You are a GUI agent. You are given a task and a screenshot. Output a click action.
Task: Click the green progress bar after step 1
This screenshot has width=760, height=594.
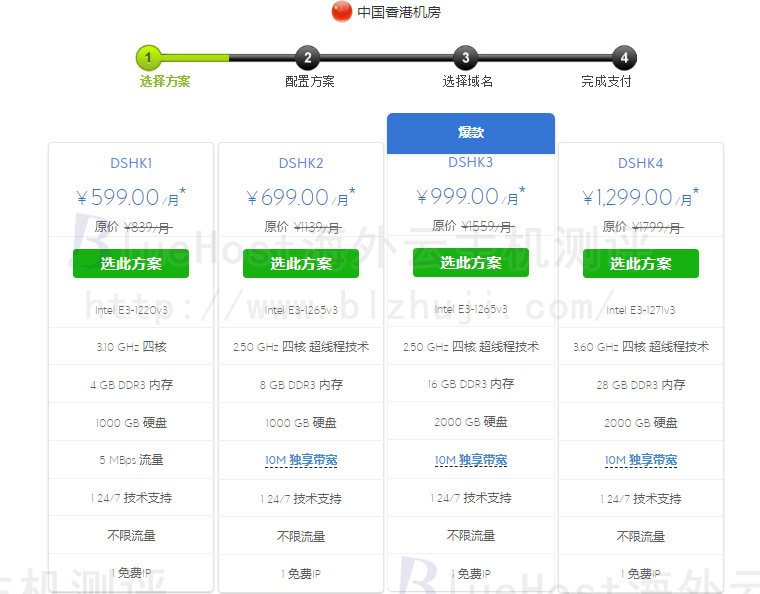click(195, 58)
